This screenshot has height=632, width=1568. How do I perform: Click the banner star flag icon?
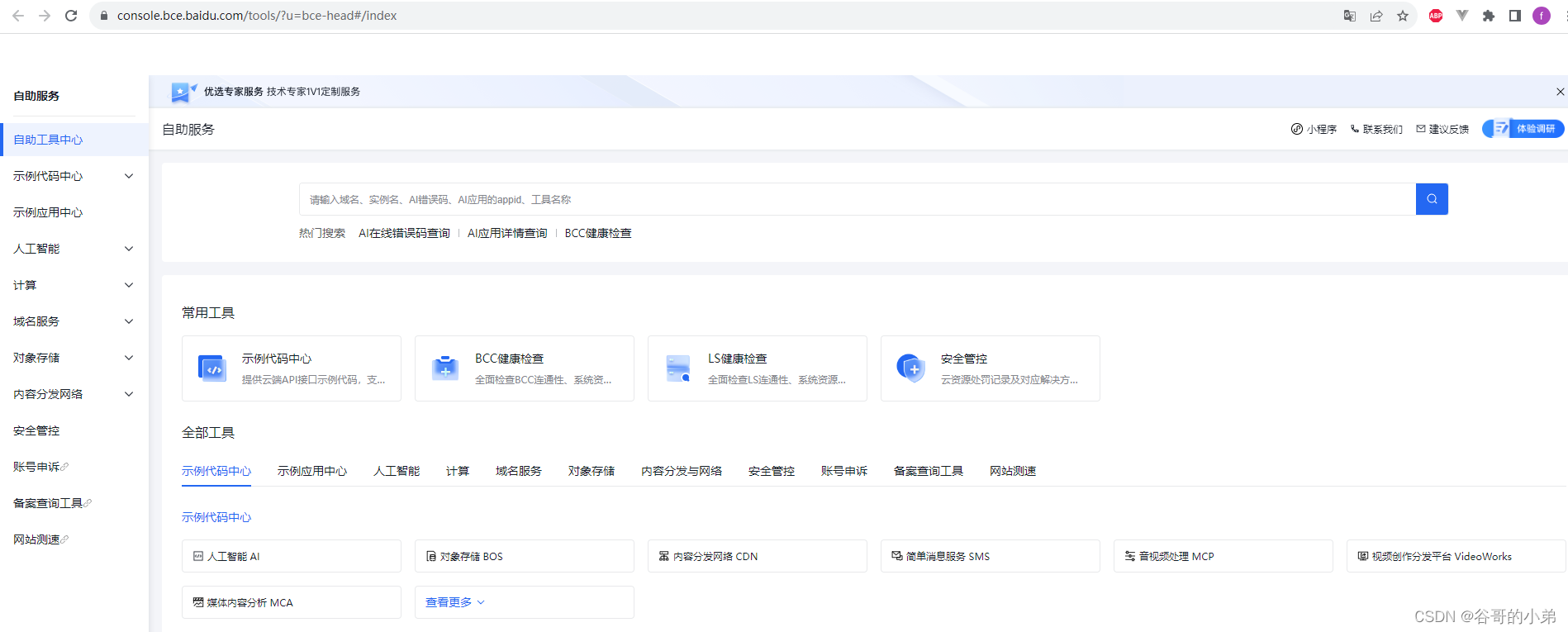click(183, 92)
